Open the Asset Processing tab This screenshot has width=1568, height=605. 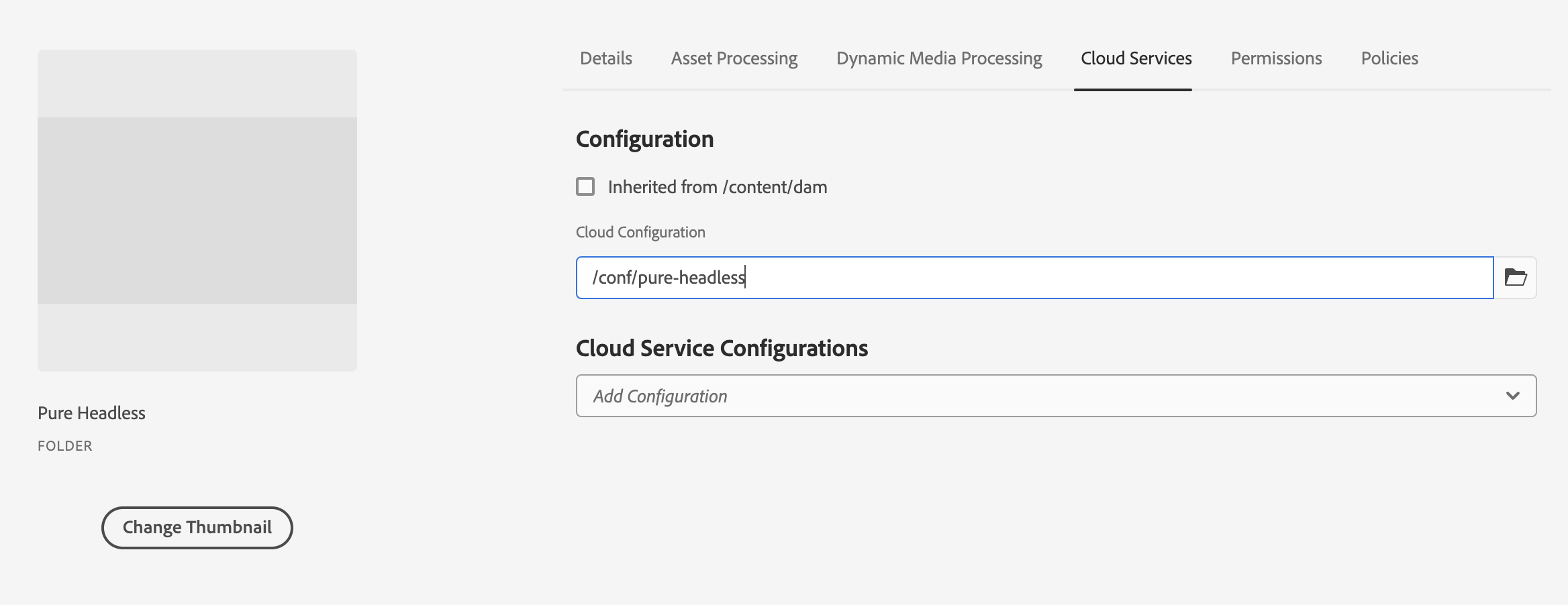tap(734, 59)
